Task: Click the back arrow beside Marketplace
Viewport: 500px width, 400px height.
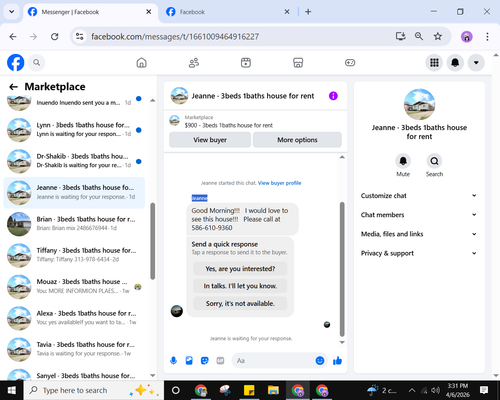Action: click(x=13, y=87)
